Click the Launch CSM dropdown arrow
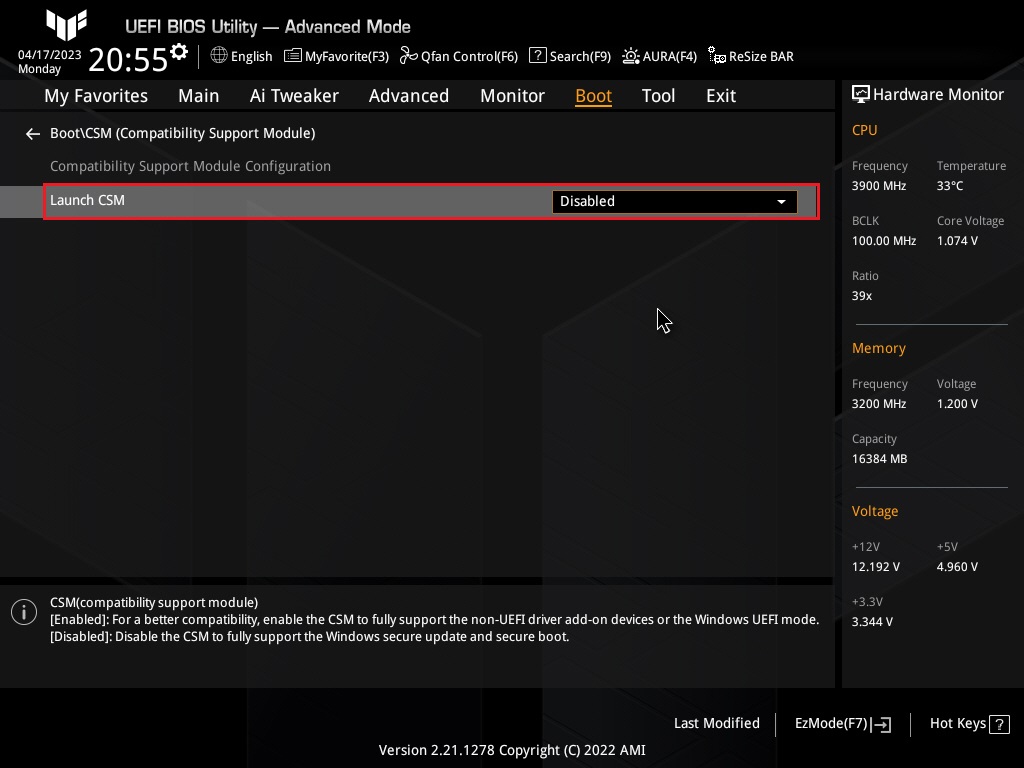Image resolution: width=1024 pixels, height=768 pixels. tap(781, 202)
